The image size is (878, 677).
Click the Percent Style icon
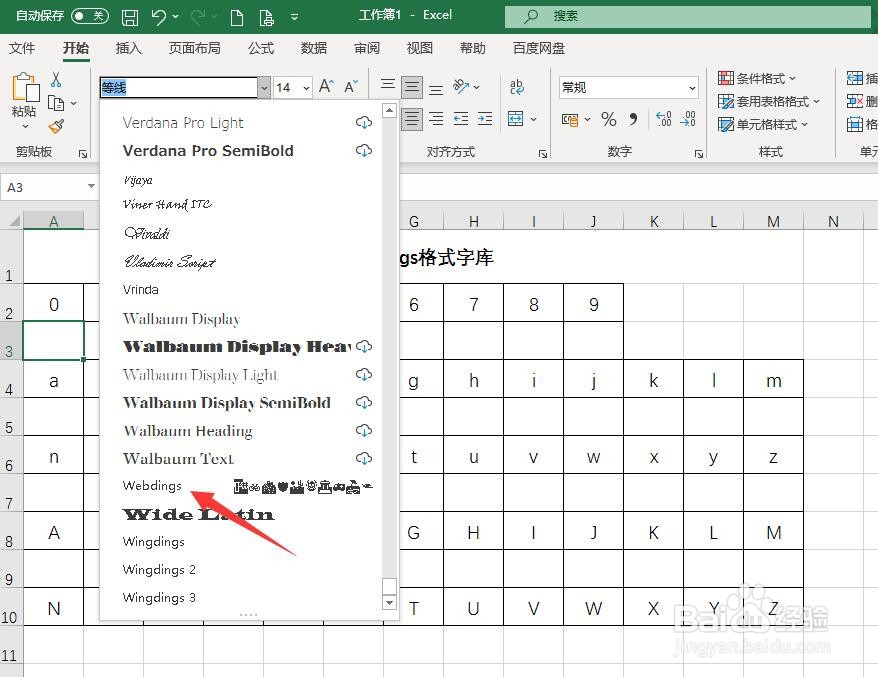tap(609, 119)
